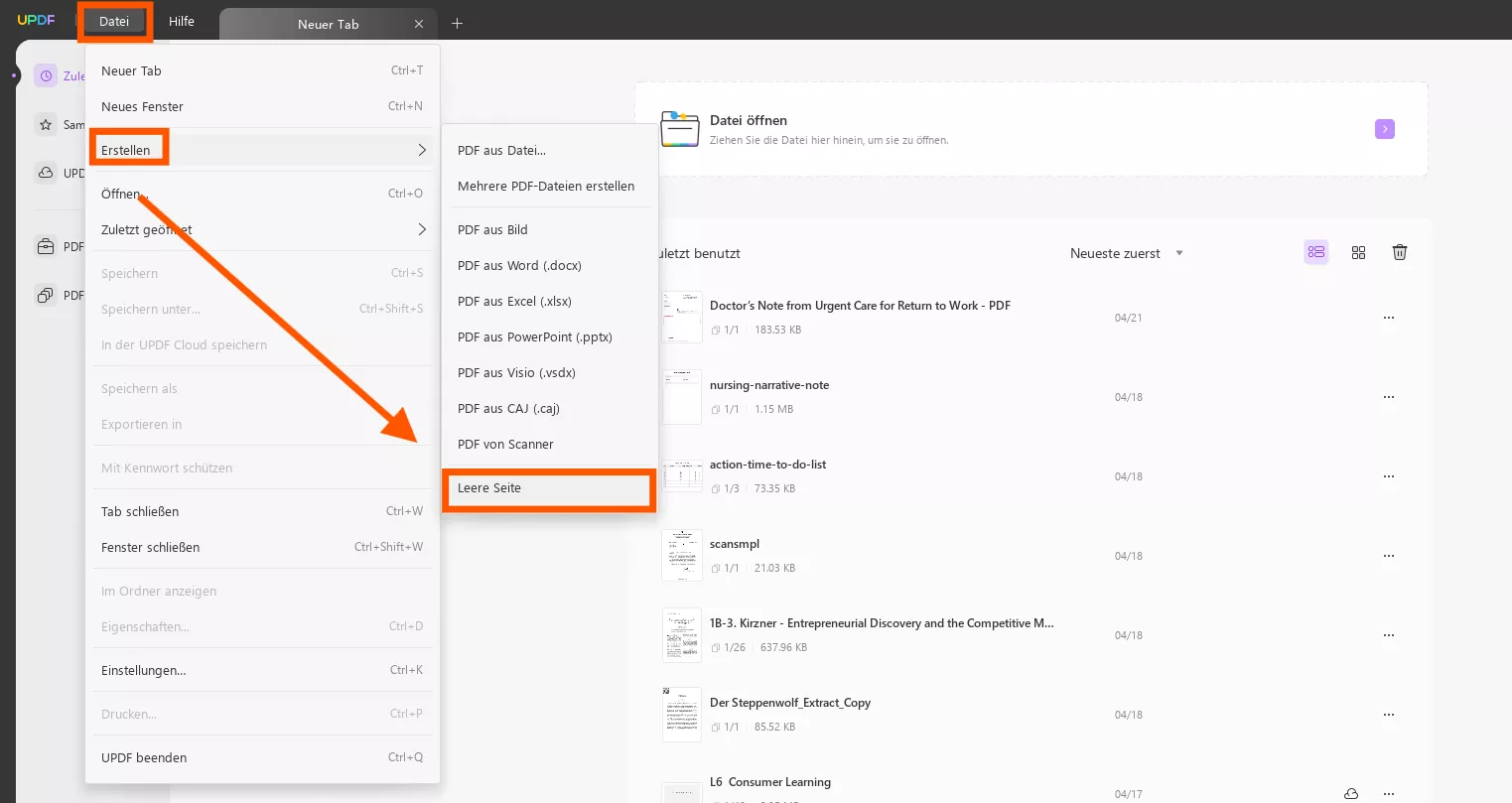Open Einstellungen from the menu
The image size is (1512, 803).
(262, 670)
